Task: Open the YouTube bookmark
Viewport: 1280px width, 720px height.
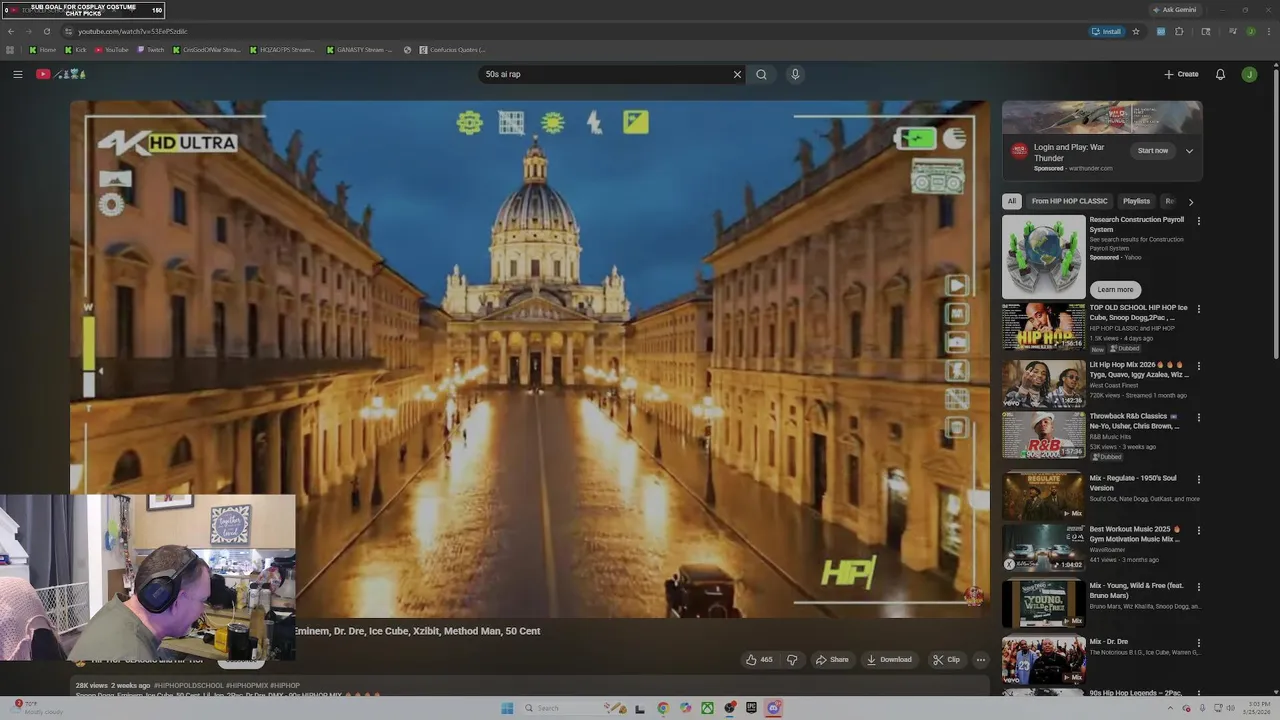Action: click(112, 49)
